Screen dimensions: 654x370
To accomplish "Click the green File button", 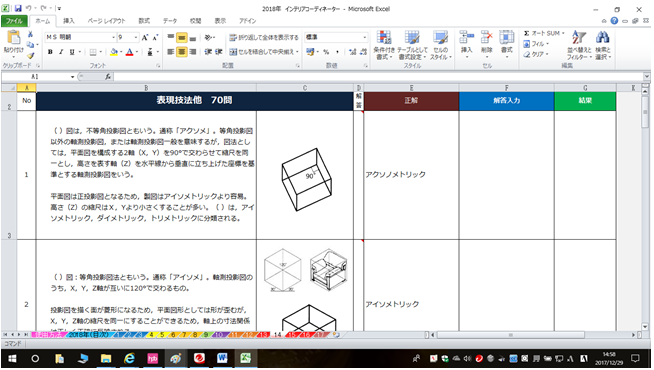I will pos(15,21).
